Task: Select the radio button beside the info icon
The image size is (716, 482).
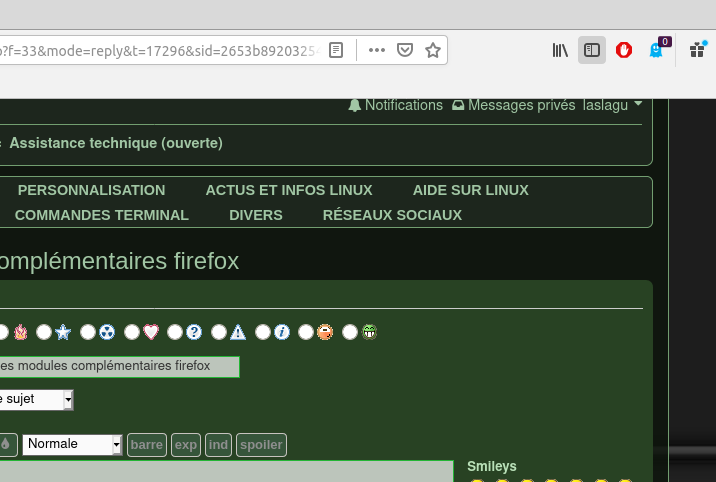Action: [x=263, y=332]
